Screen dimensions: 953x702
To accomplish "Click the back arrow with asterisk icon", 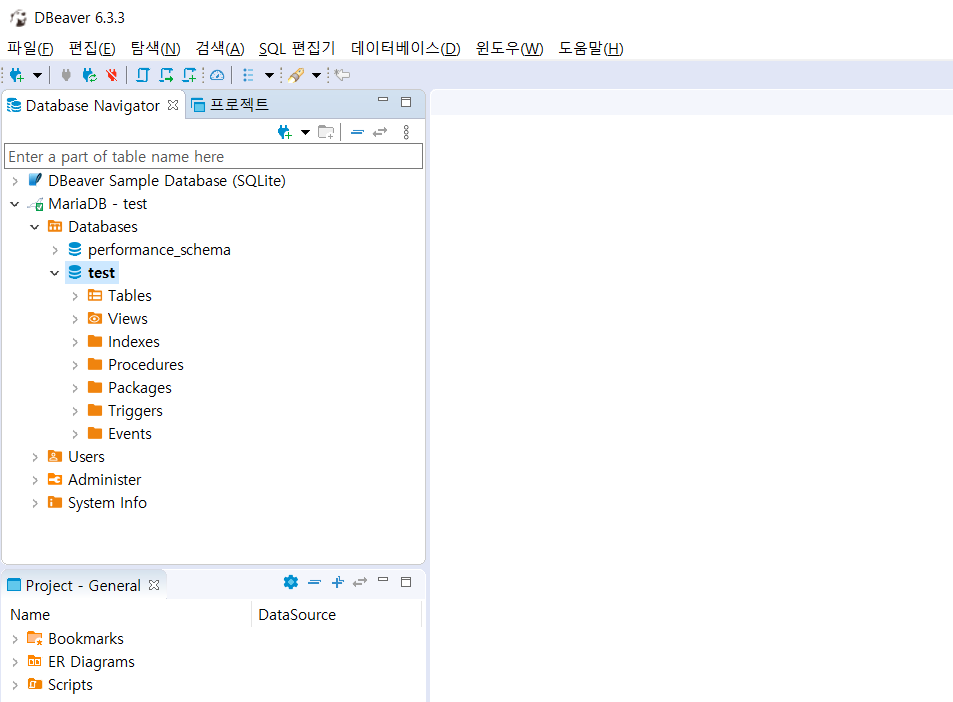I will 343,75.
